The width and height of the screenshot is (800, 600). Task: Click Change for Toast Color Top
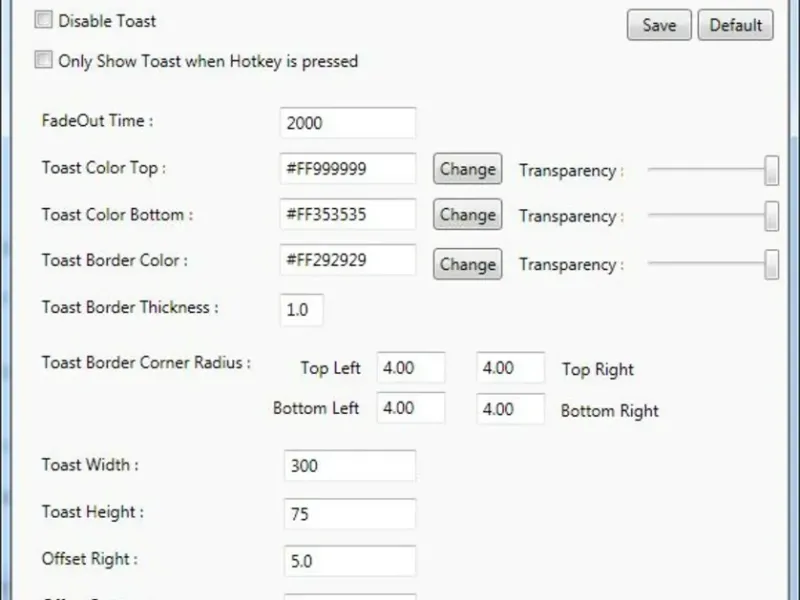tap(467, 169)
